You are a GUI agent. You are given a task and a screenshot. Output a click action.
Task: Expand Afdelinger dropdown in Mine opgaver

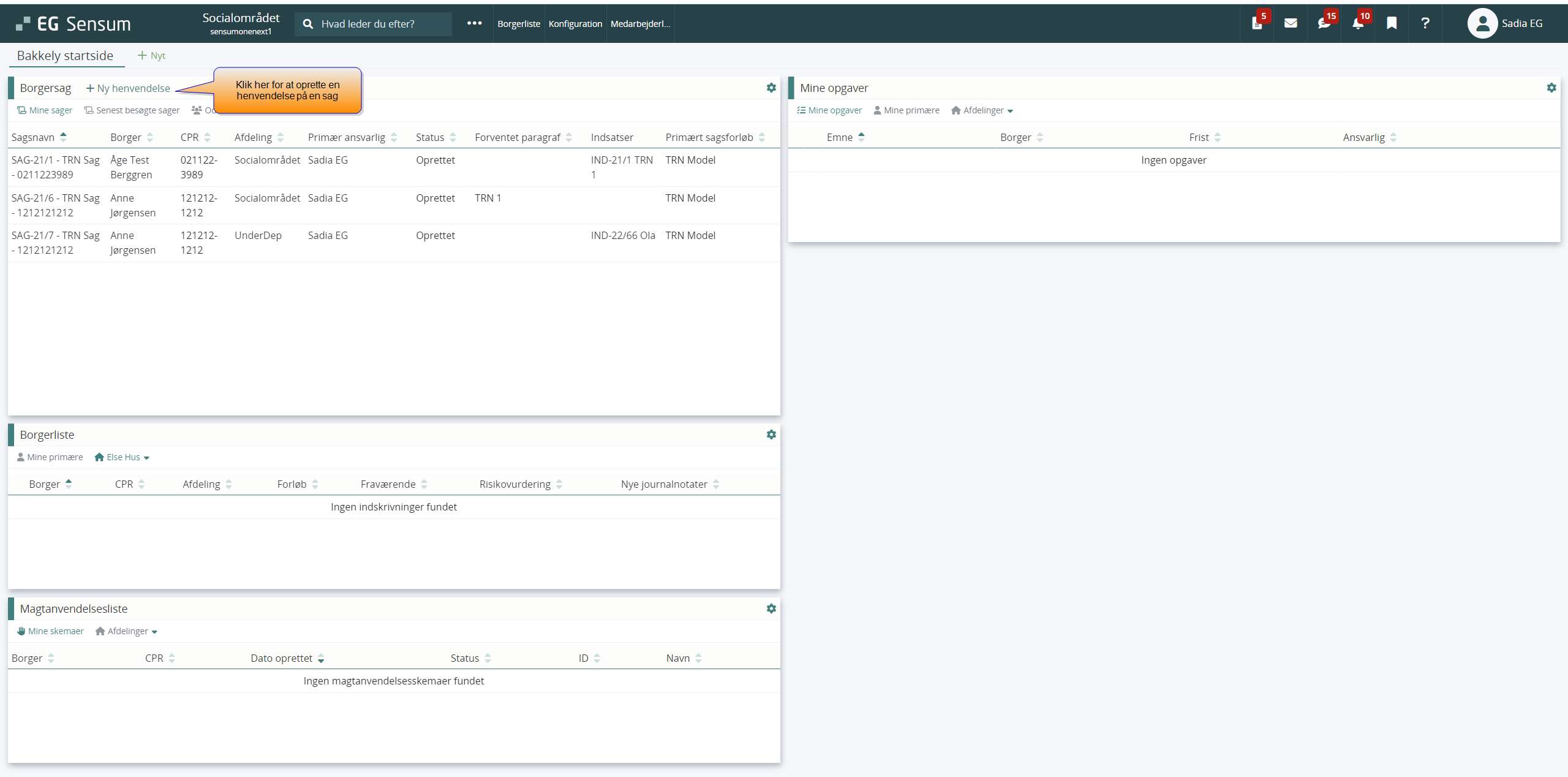pyautogui.click(x=982, y=110)
